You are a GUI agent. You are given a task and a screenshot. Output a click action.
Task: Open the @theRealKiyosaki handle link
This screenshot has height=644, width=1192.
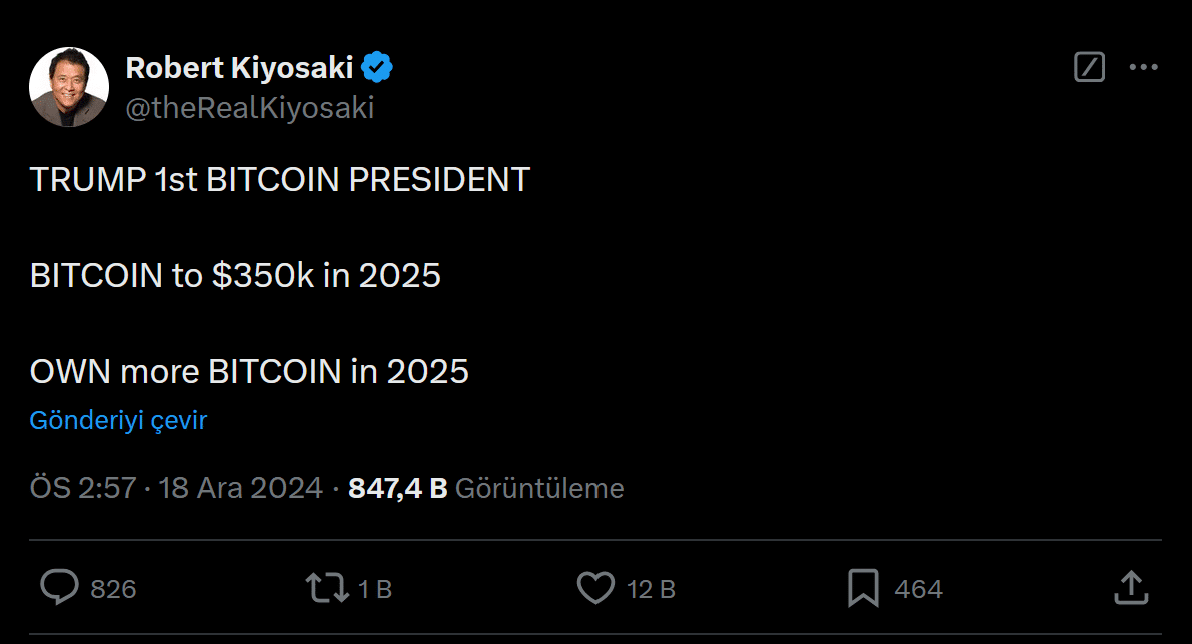coord(250,107)
